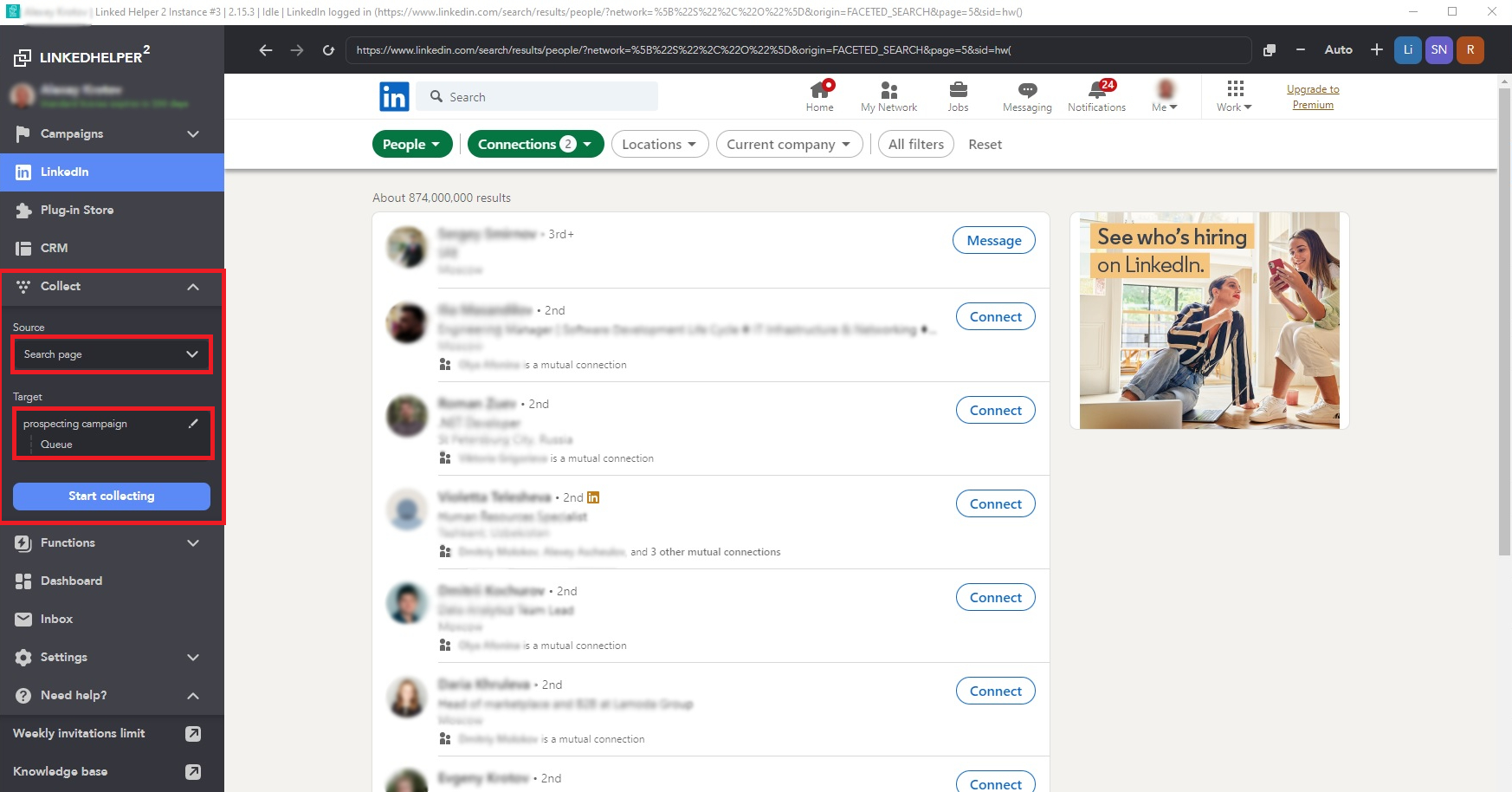The width and height of the screenshot is (1512, 792).
Task: Open the See who's hiring ad image
Action: 1210,321
